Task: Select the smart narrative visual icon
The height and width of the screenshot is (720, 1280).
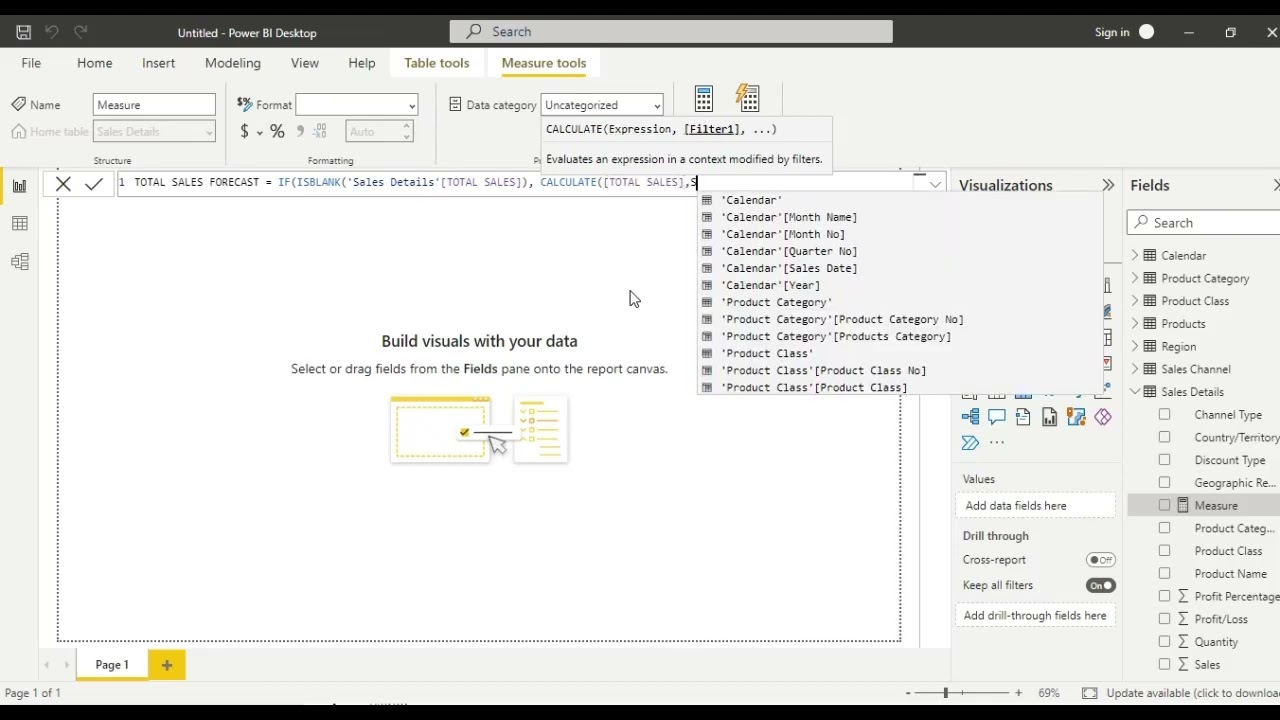Action: [1023, 417]
